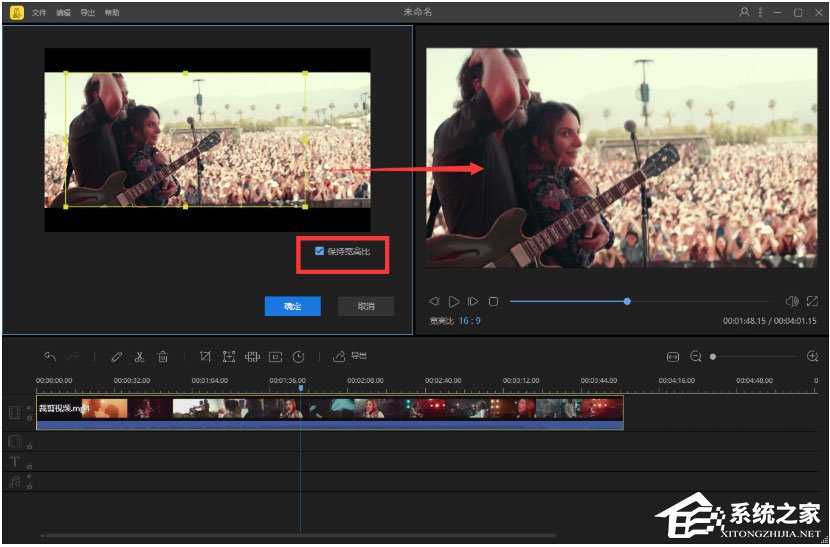Open the clock duration tool icon
830x547 pixels.
pos(298,356)
